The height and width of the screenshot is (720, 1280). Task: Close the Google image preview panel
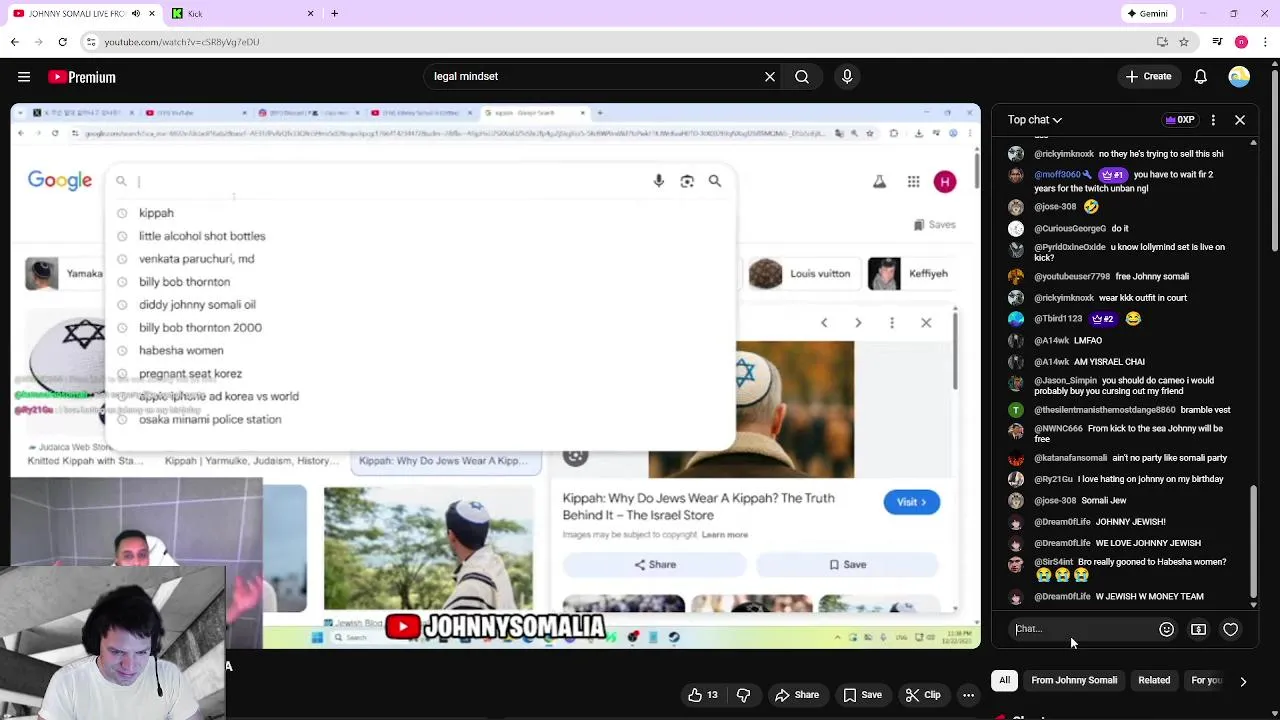click(926, 323)
